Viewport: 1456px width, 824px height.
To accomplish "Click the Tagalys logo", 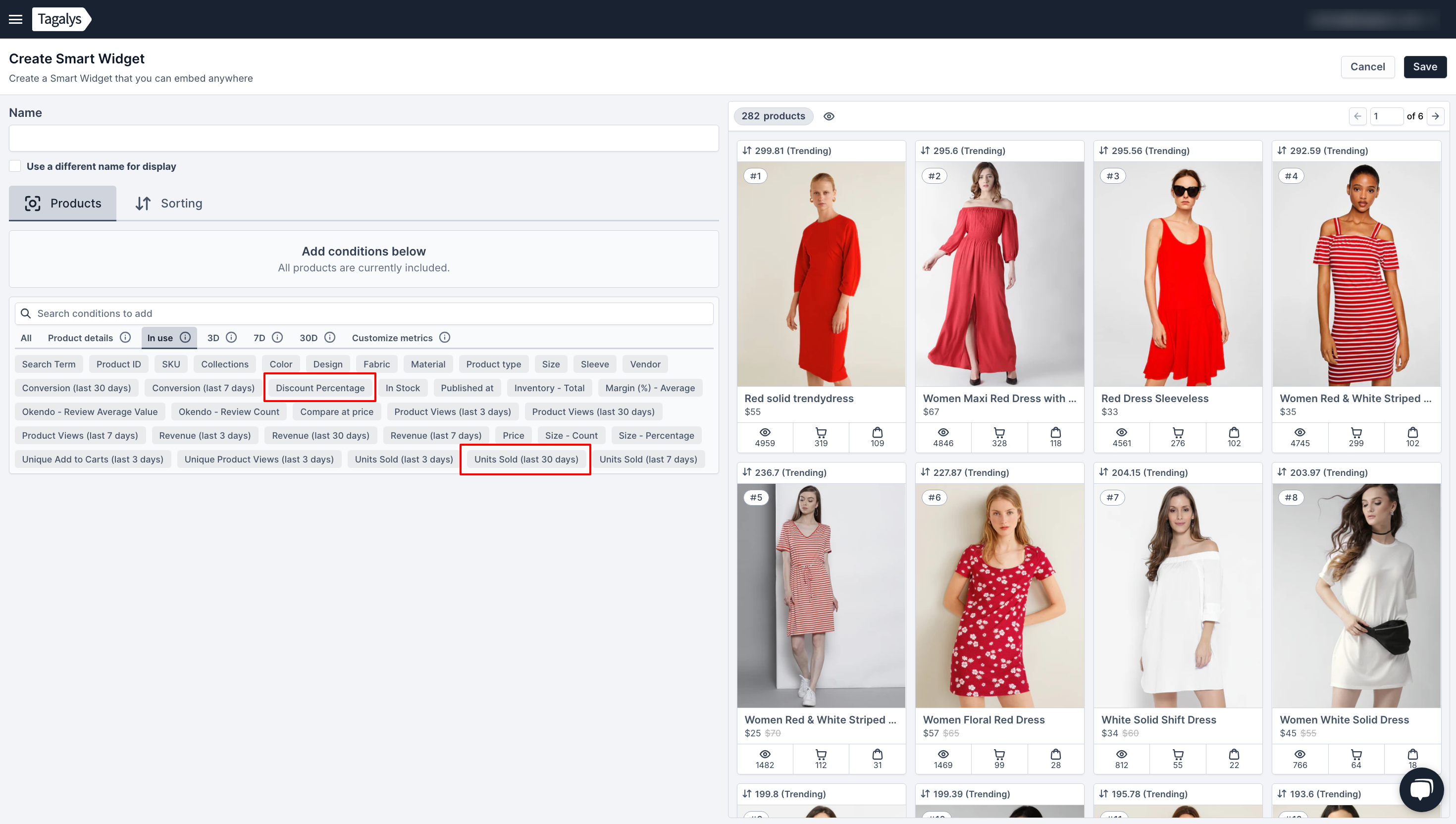I will tap(61, 19).
